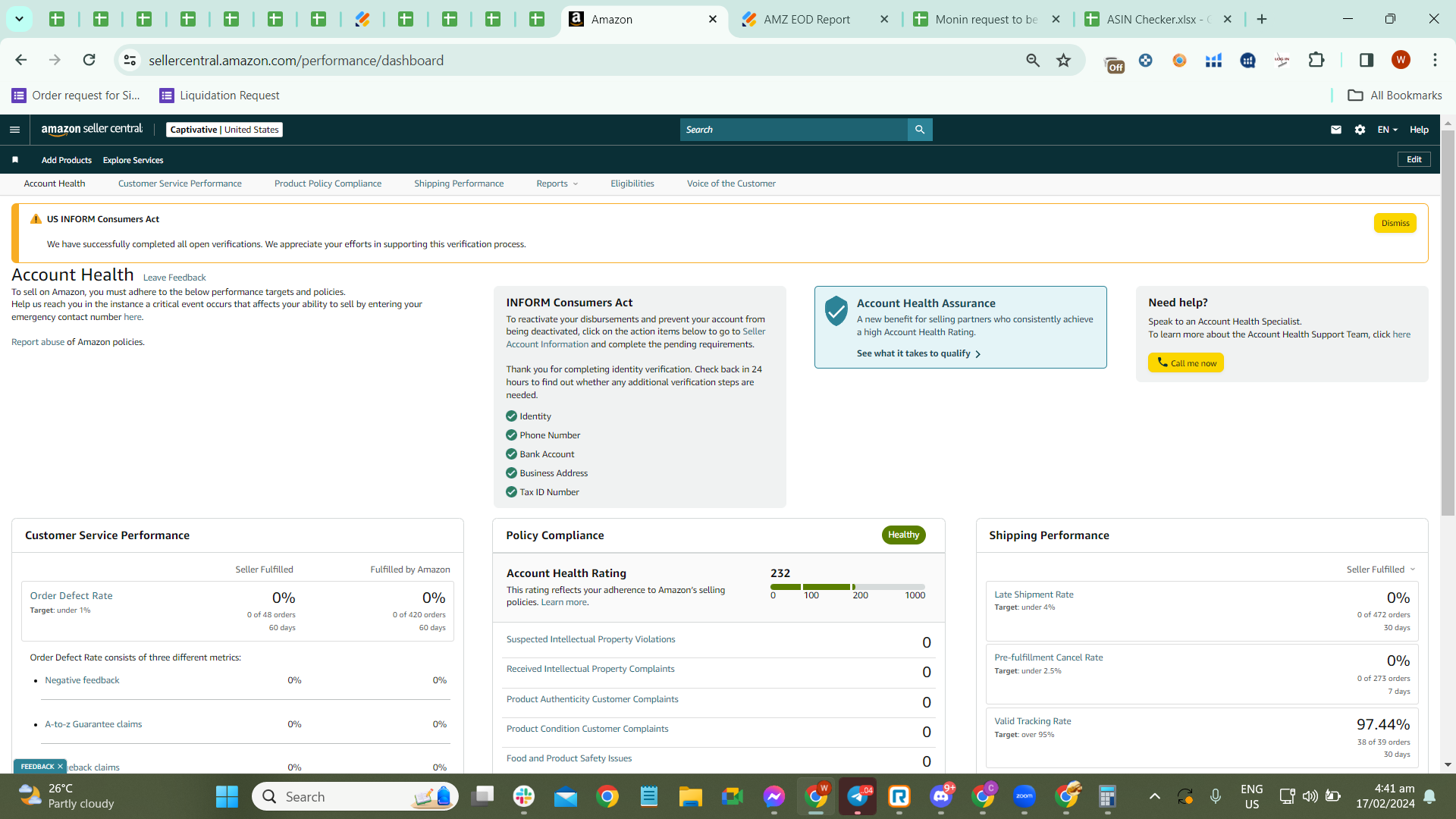This screenshot has width=1456, height=819.
Task: Open Product Authenticity Customer Complaints link
Action: (x=592, y=699)
